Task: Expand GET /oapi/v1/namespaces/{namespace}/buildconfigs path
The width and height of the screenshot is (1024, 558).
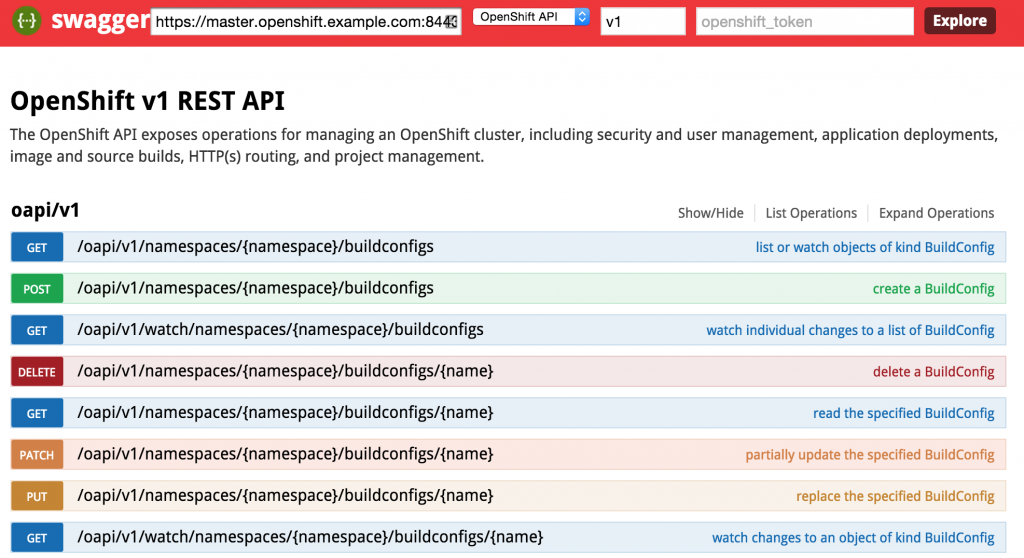Action: pos(255,246)
